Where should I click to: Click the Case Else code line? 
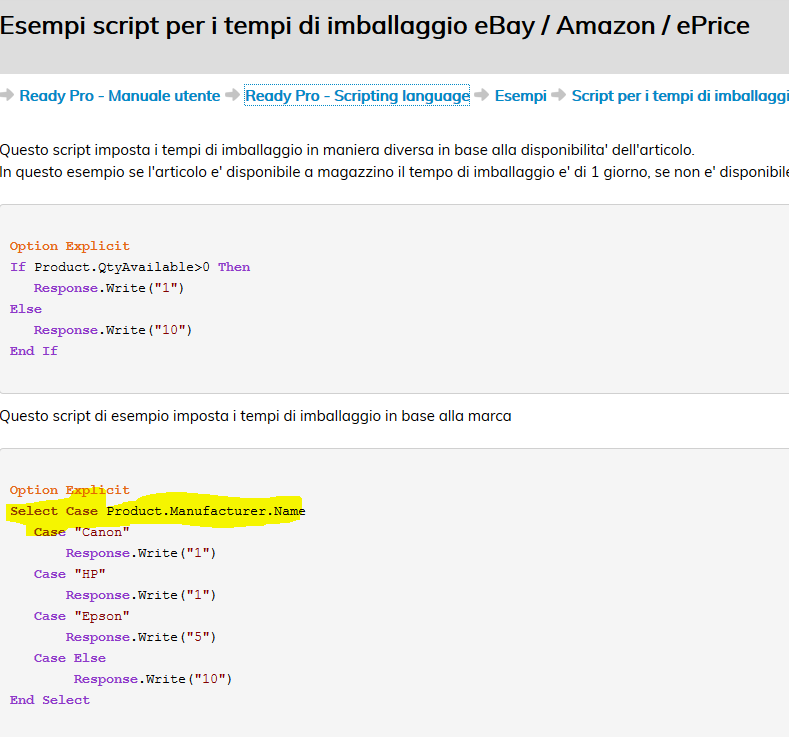(x=70, y=658)
